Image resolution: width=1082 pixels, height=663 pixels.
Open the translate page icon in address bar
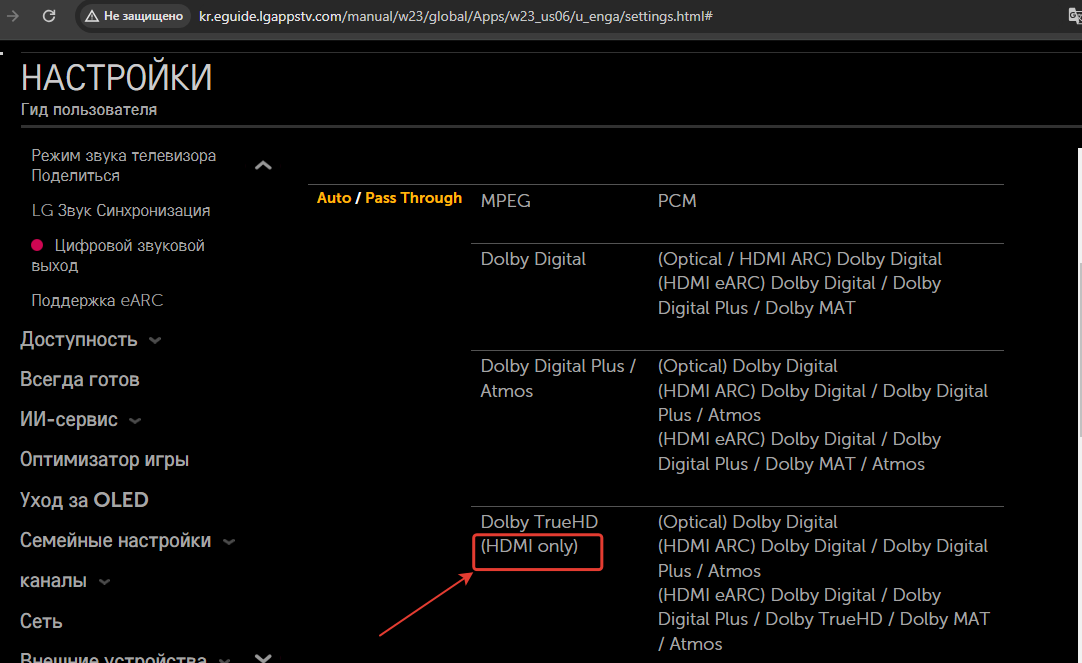tap(1074, 17)
